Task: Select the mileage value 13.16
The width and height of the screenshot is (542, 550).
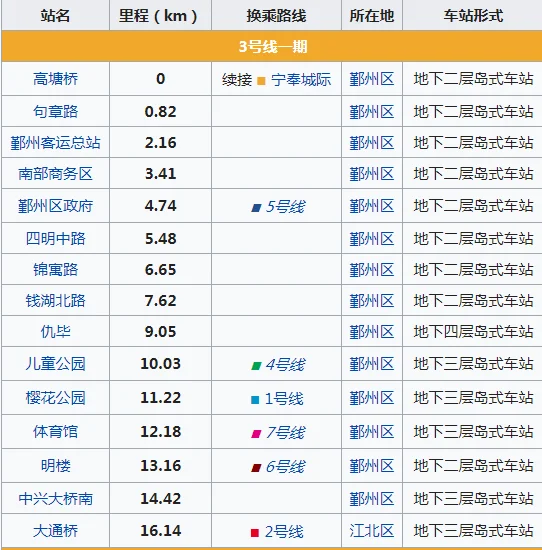Action: pyautogui.click(x=161, y=466)
